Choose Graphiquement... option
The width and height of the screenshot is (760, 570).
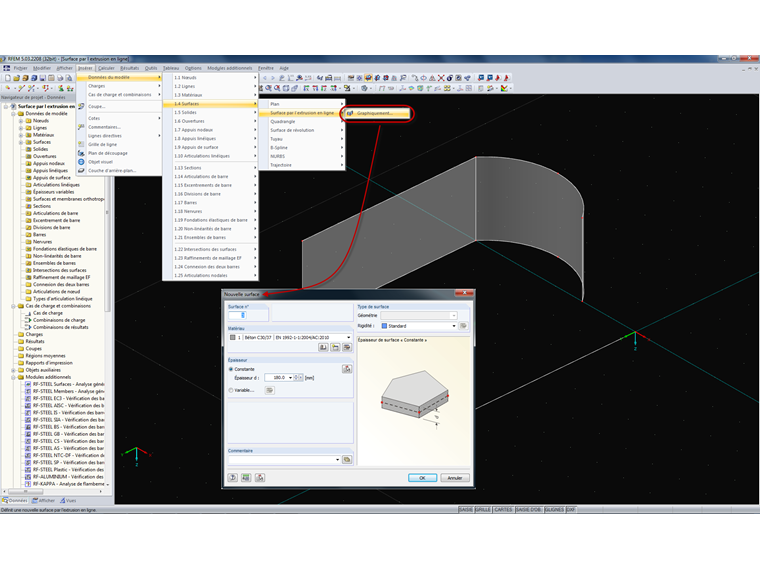point(377,113)
